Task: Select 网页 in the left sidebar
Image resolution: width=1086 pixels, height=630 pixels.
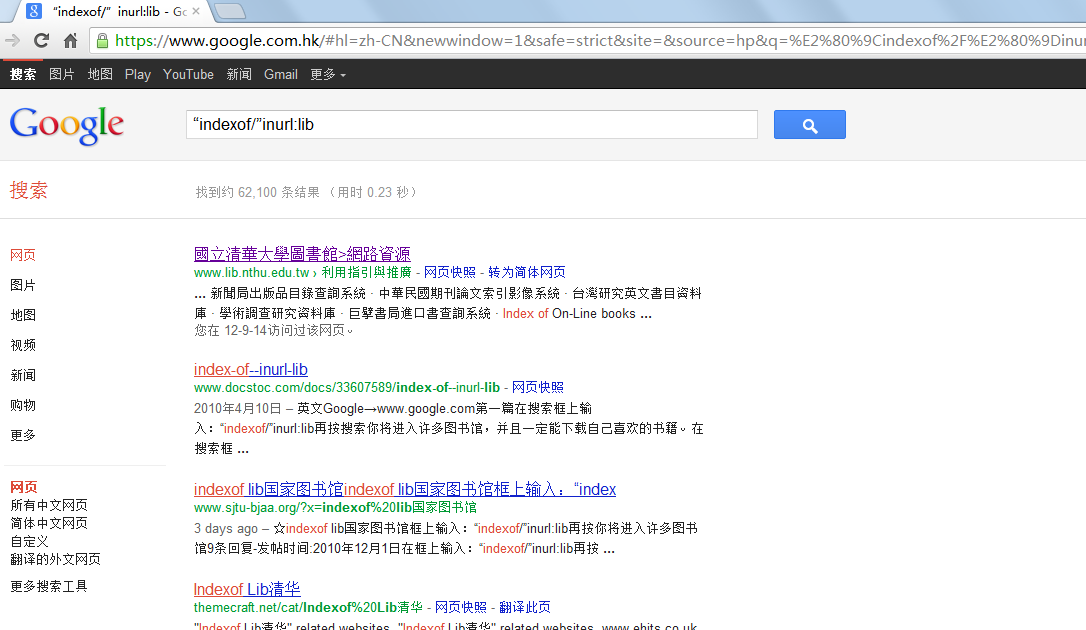Action: [23, 255]
